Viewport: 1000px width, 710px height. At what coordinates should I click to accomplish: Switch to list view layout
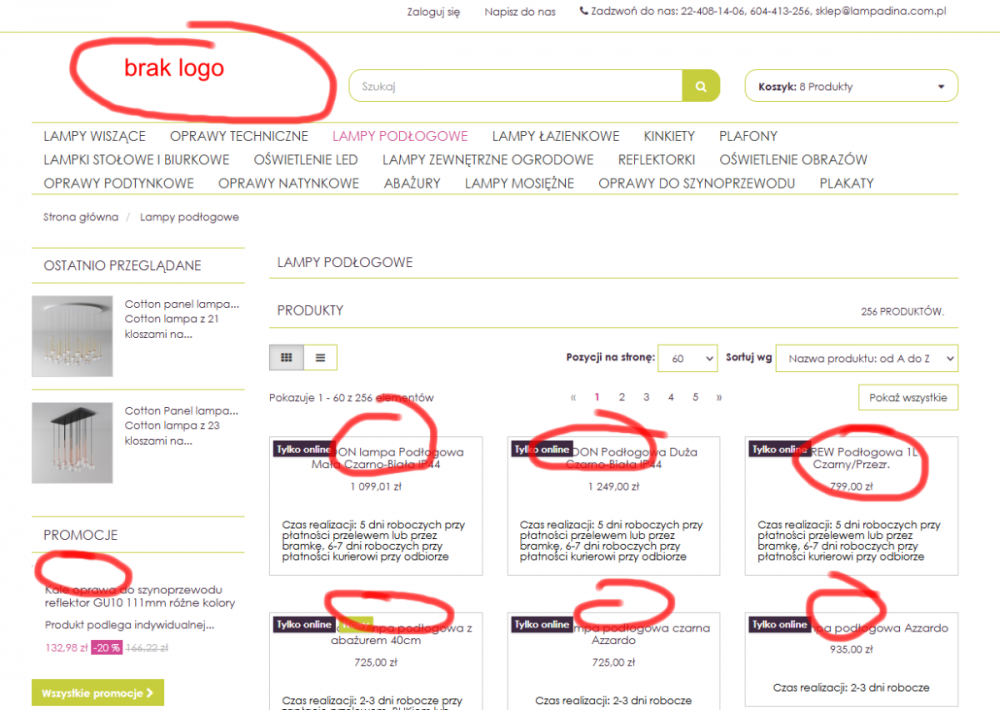coord(320,357)
